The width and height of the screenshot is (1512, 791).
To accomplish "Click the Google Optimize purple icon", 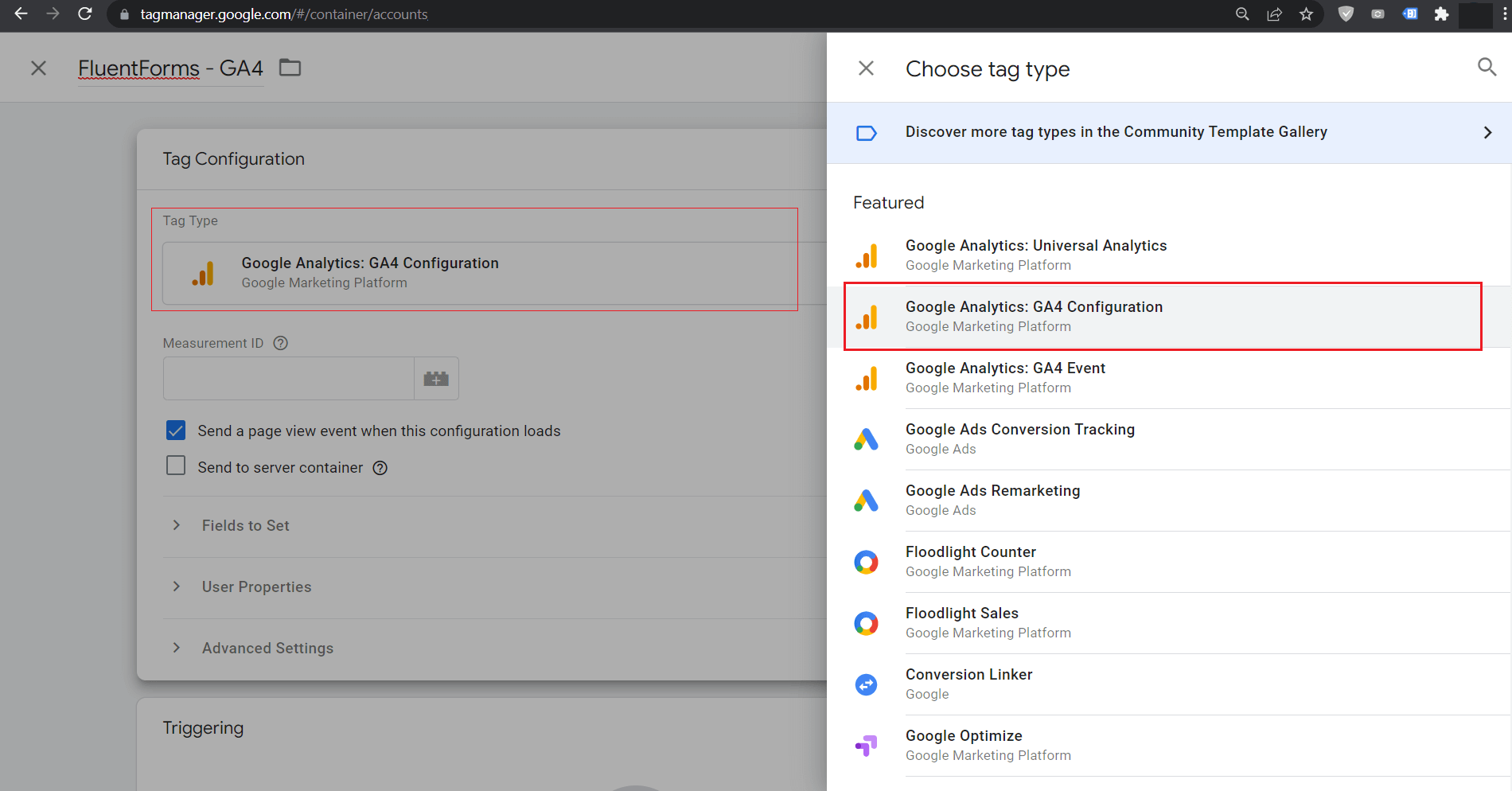I will (x=866, y=746).
